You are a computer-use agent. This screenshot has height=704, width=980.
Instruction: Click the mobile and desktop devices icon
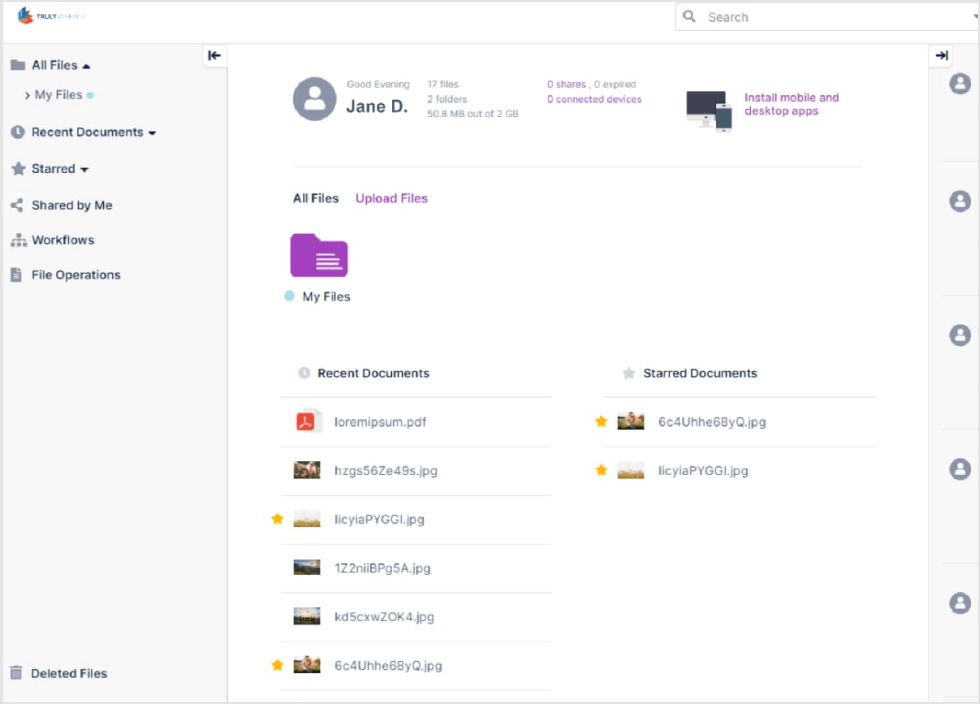coord(709,109)
